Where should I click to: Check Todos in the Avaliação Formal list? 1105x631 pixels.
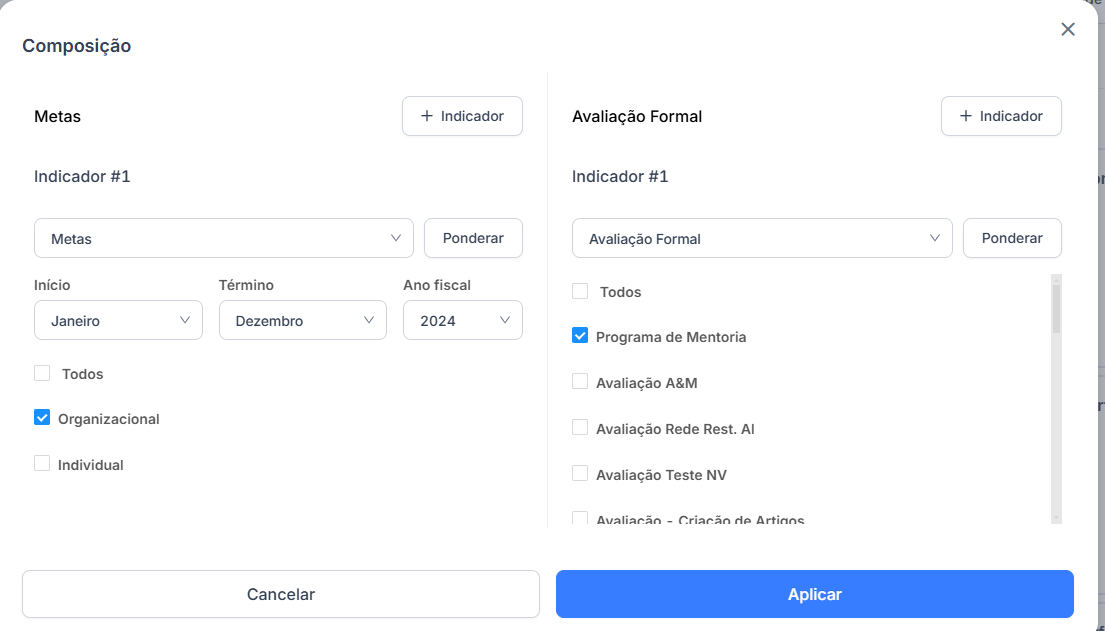pyautogui.click(x=580, y=291)
